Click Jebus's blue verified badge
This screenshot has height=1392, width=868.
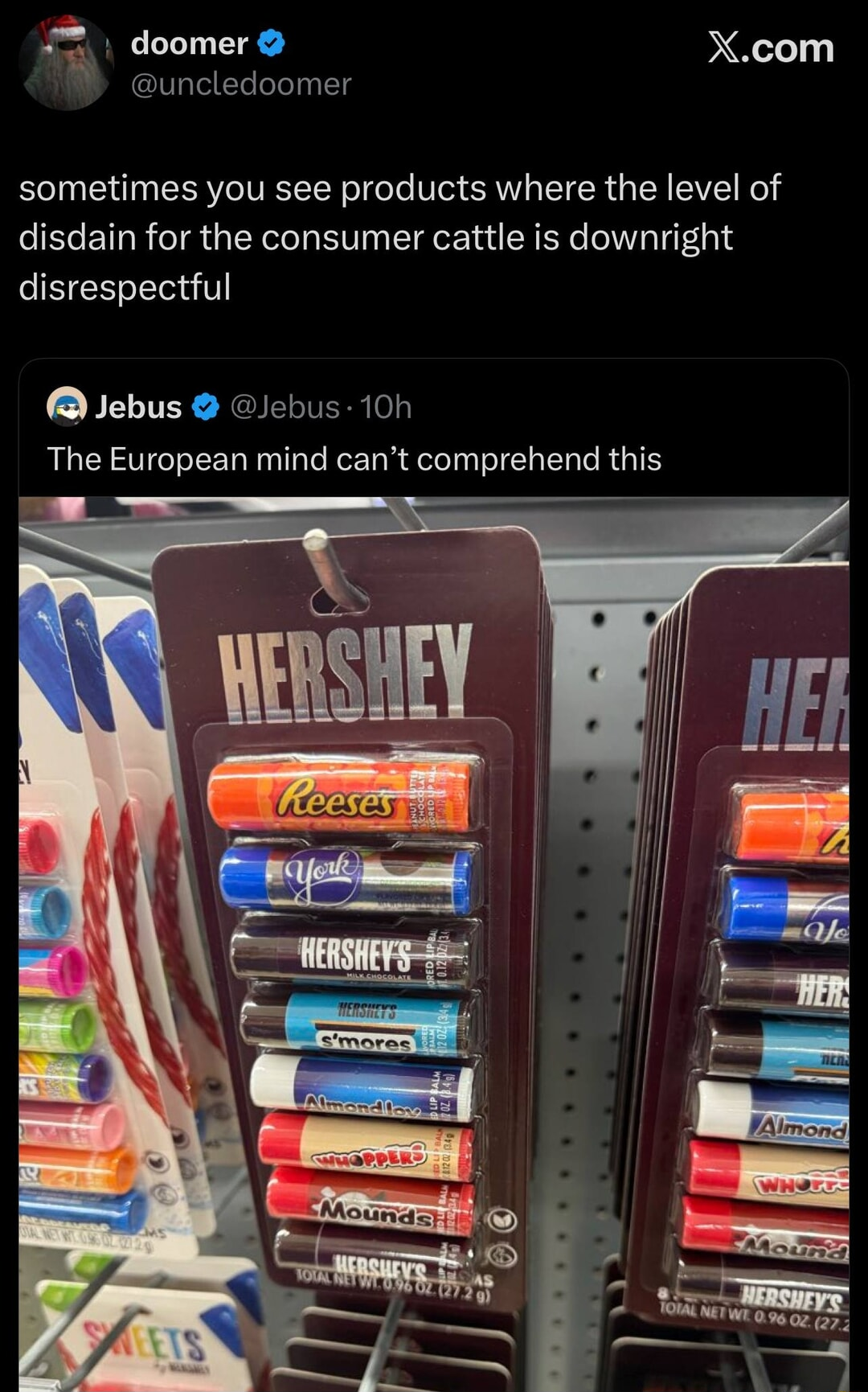click(x=206, y=407)
